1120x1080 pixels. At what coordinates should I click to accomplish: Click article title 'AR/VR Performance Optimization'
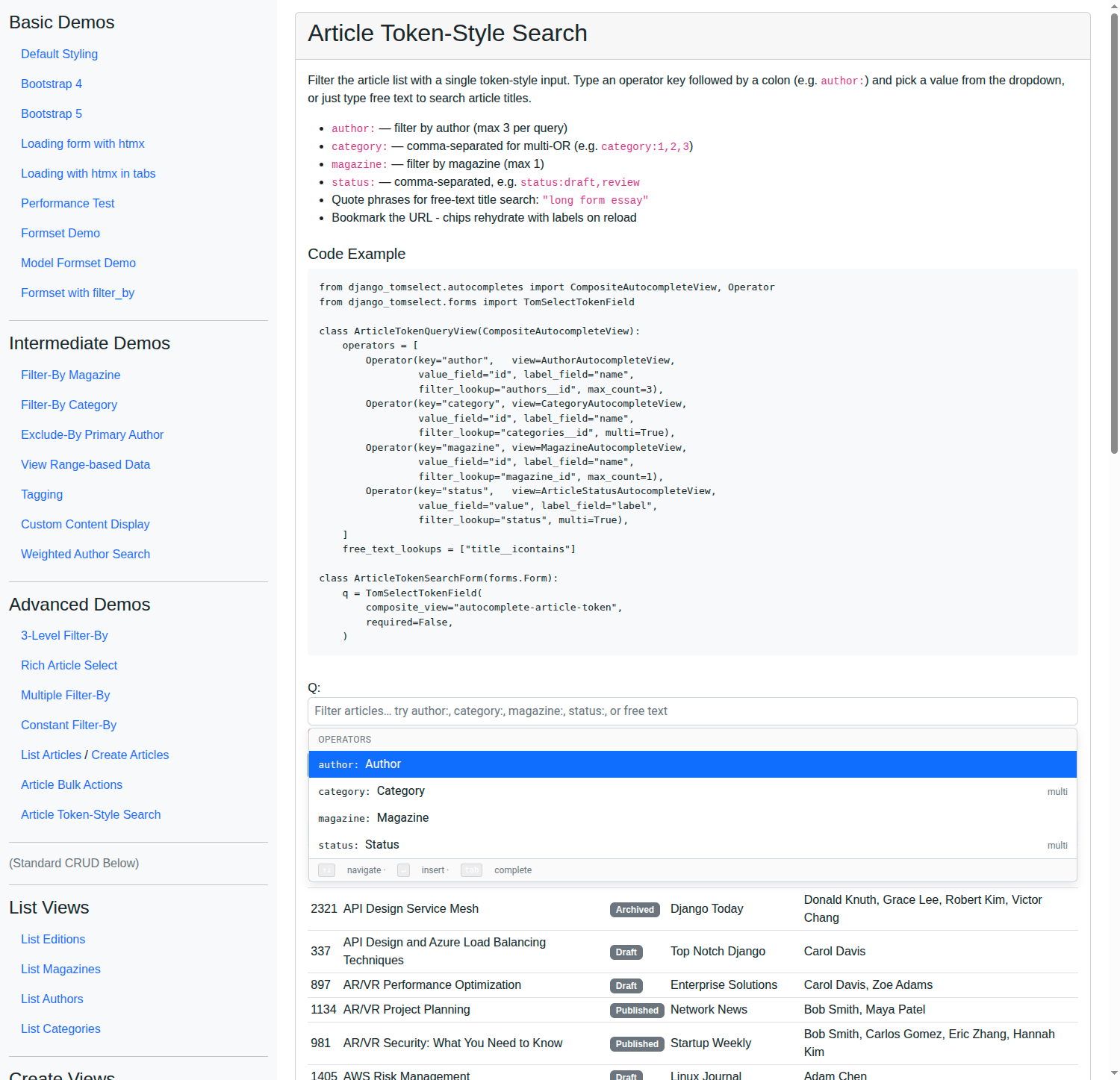pos(432,985)
